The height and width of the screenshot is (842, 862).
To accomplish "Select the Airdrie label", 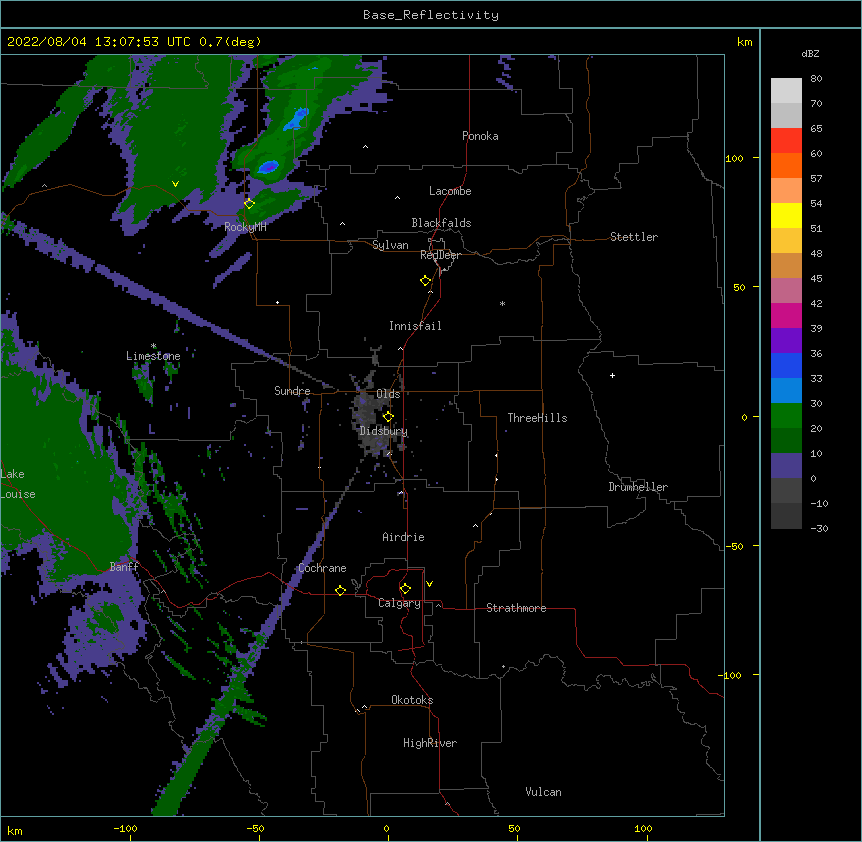I will pos(403,537).
